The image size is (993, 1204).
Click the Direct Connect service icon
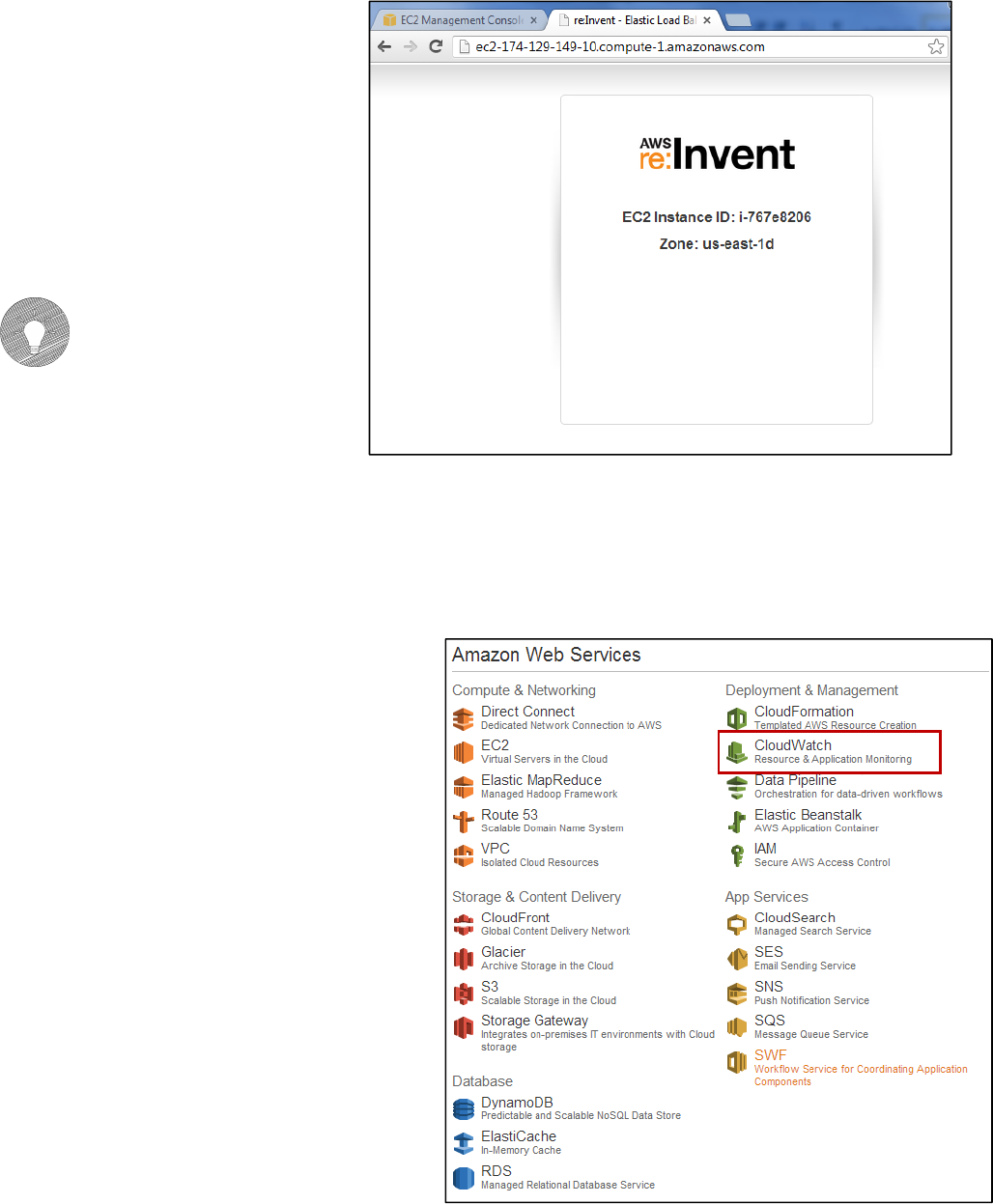tap(464, 718)
